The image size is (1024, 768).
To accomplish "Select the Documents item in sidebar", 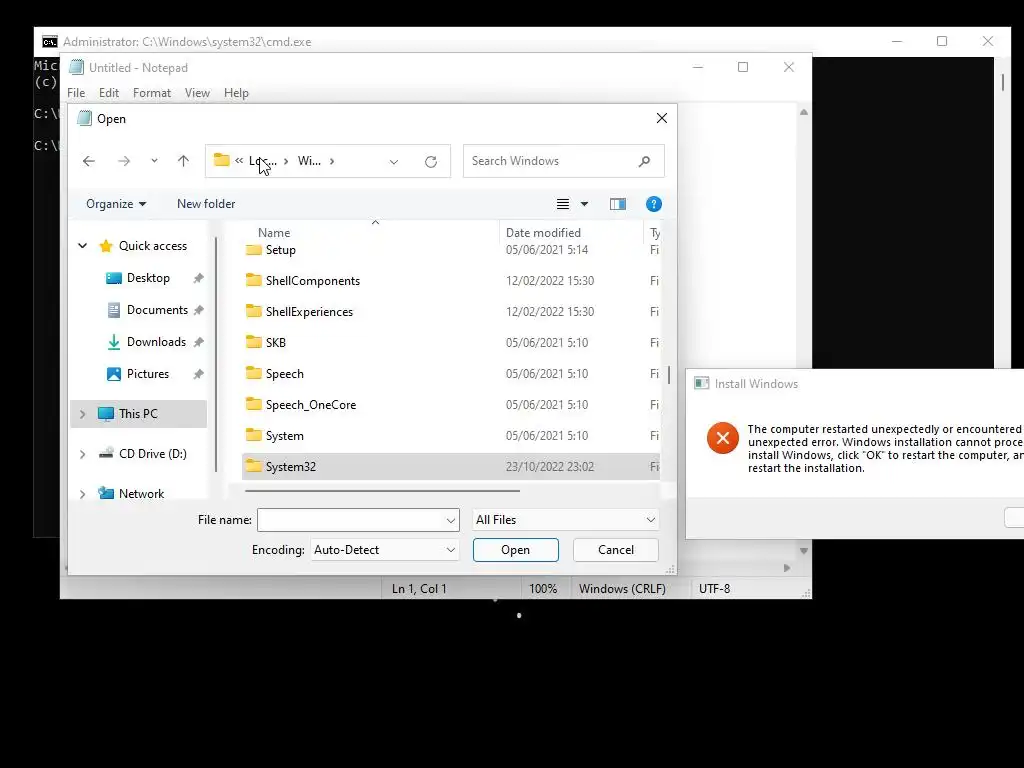I will [157, 310].
